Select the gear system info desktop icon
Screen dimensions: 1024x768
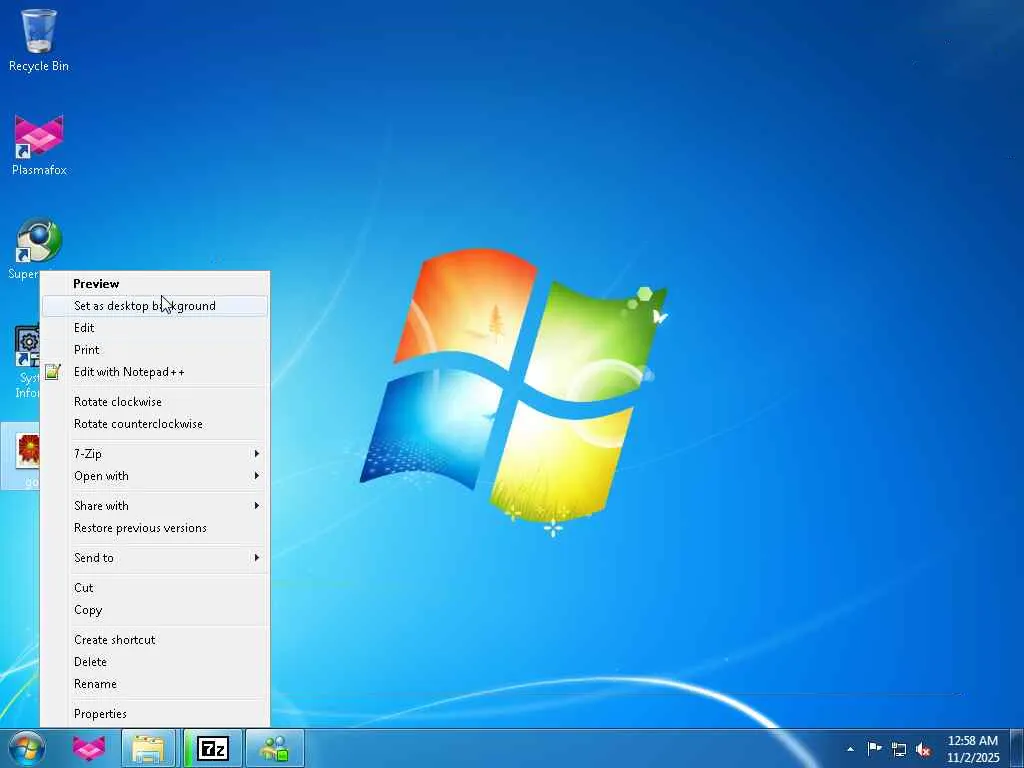point(27,346)
